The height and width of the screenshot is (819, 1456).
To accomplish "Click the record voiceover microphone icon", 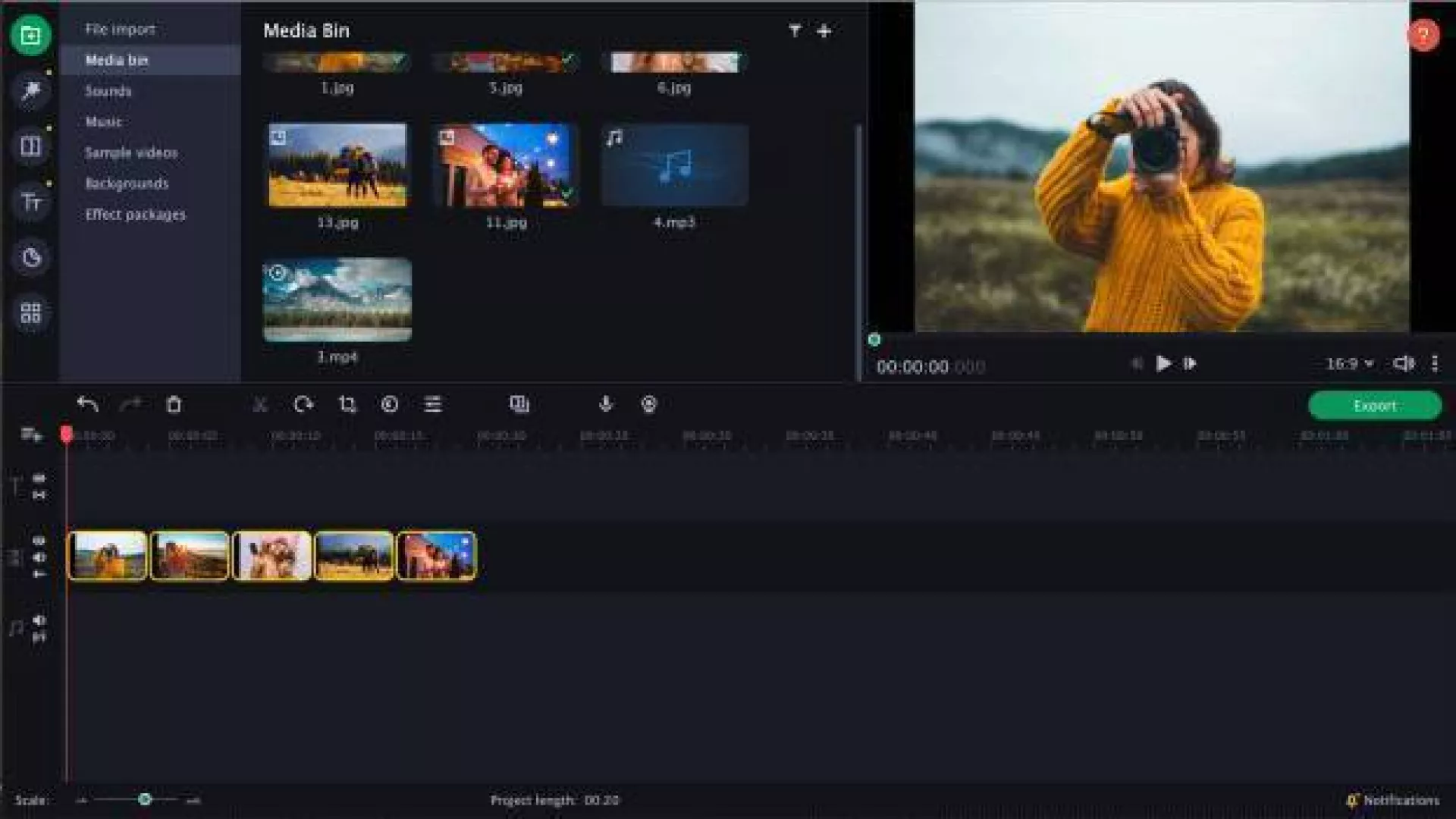I will pos(605,404).
